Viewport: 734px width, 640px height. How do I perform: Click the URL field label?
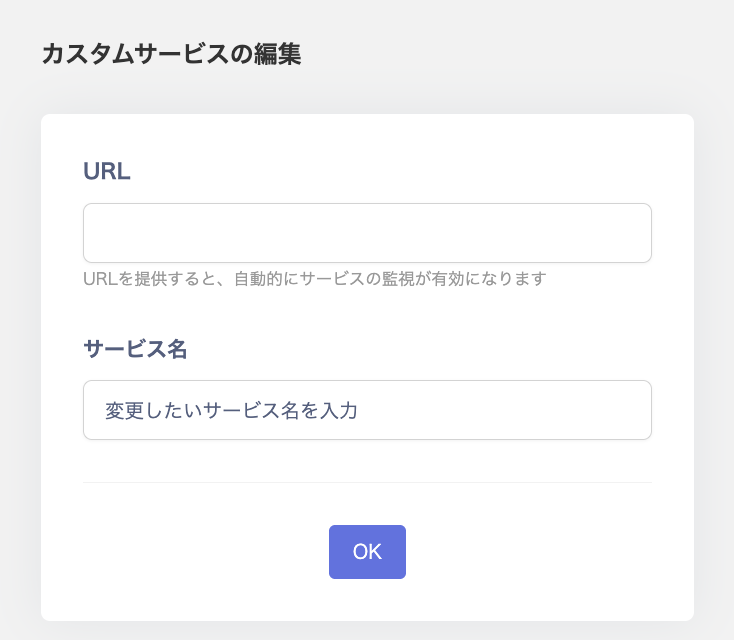click(107, 171)
